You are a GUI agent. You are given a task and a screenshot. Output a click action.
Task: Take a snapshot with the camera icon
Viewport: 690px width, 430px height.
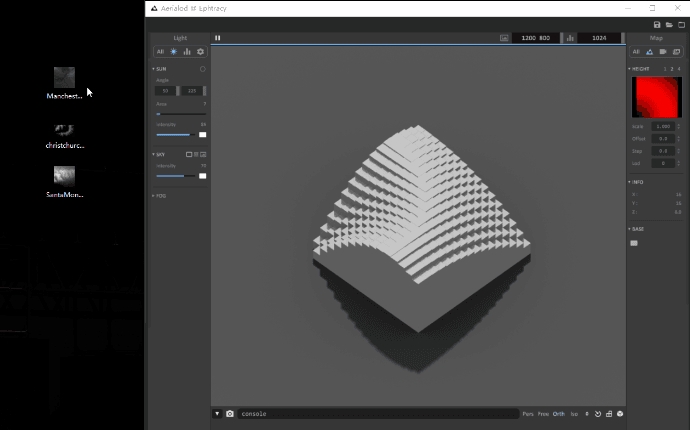coord(230,413)
